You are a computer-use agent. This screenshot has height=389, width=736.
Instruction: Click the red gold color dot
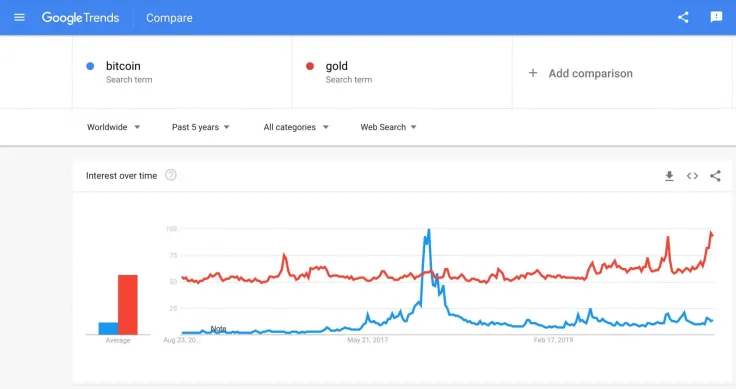(x=310, y=66)
